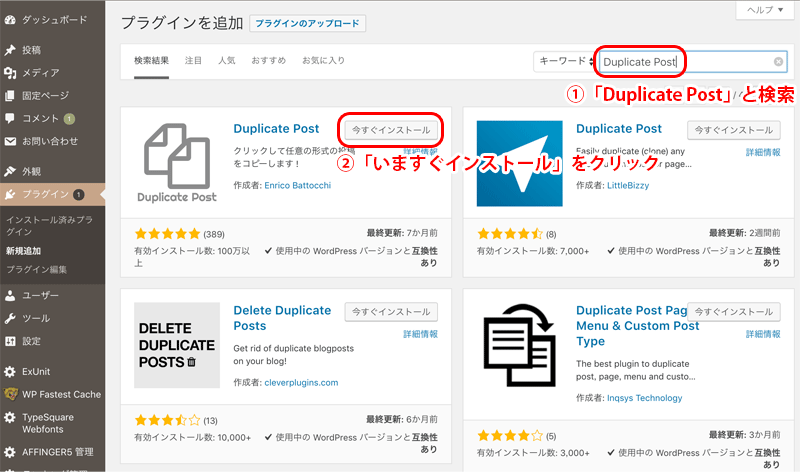Click the 外観 paintbrush icon

coord(10,171)
